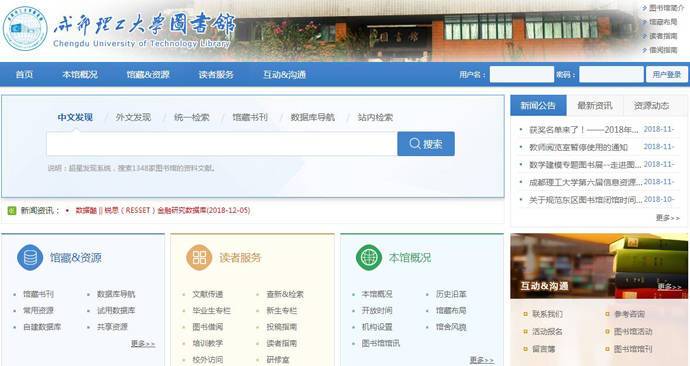Switch to 新闻公告 tab
The image size is (690, 366).
click(538, 106)
